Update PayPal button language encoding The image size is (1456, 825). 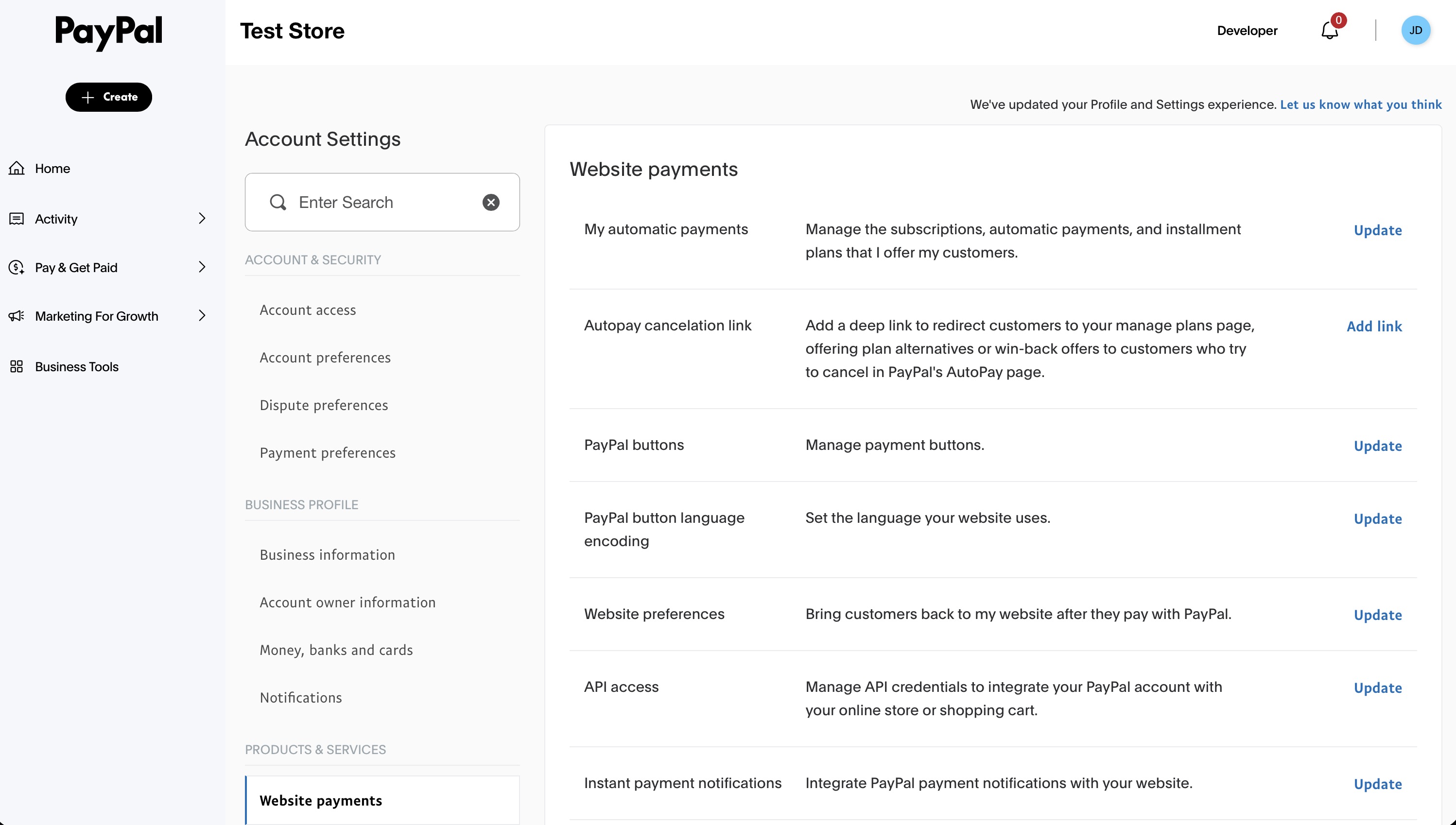1378,519
